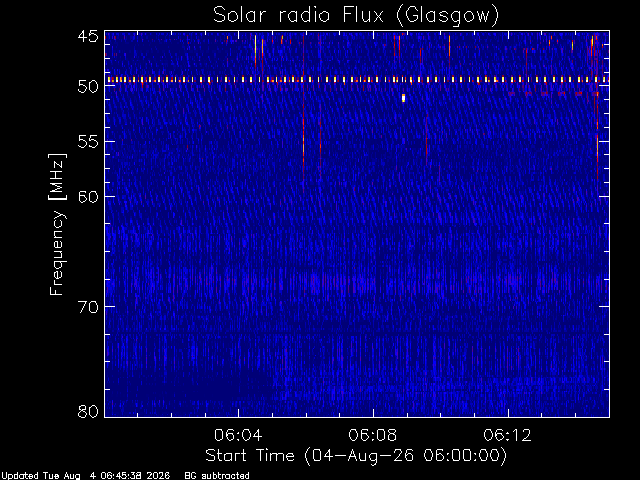640x480 pixels.
Task: Click the 06:08 time axis label
Action: click(x=373, y=435)
